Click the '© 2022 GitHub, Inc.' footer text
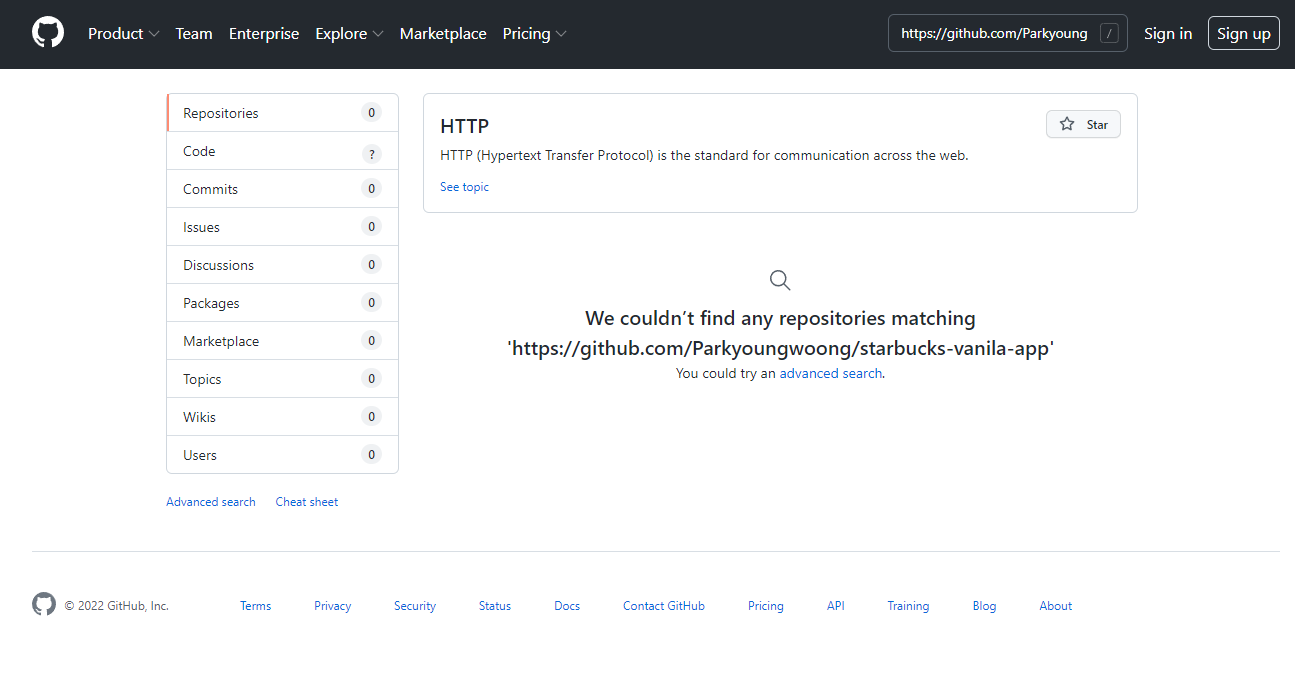Viewport: 1295px width, 697px height. point(117,606)
